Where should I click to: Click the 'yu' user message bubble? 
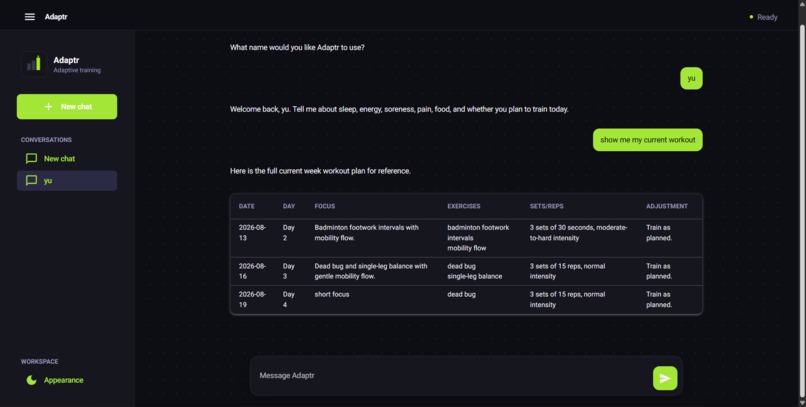pos(691,78)
